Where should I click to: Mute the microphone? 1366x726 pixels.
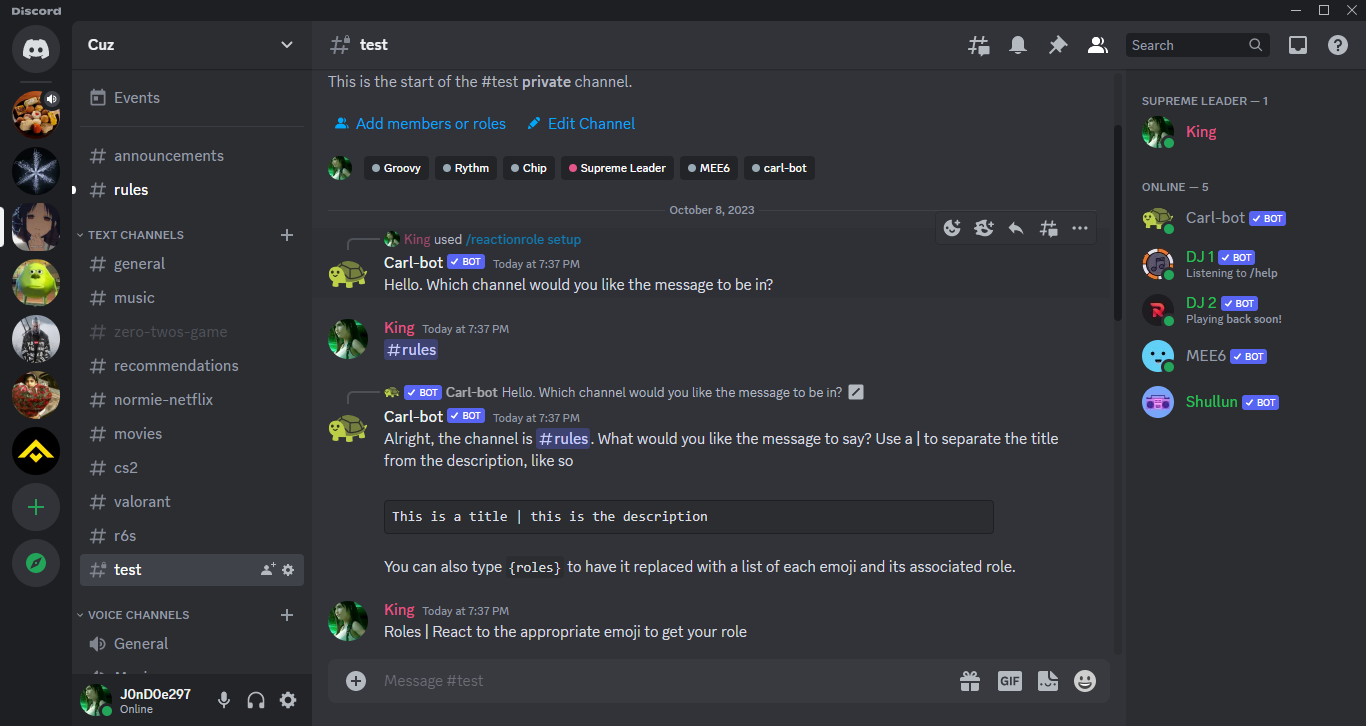coord(224,700)
